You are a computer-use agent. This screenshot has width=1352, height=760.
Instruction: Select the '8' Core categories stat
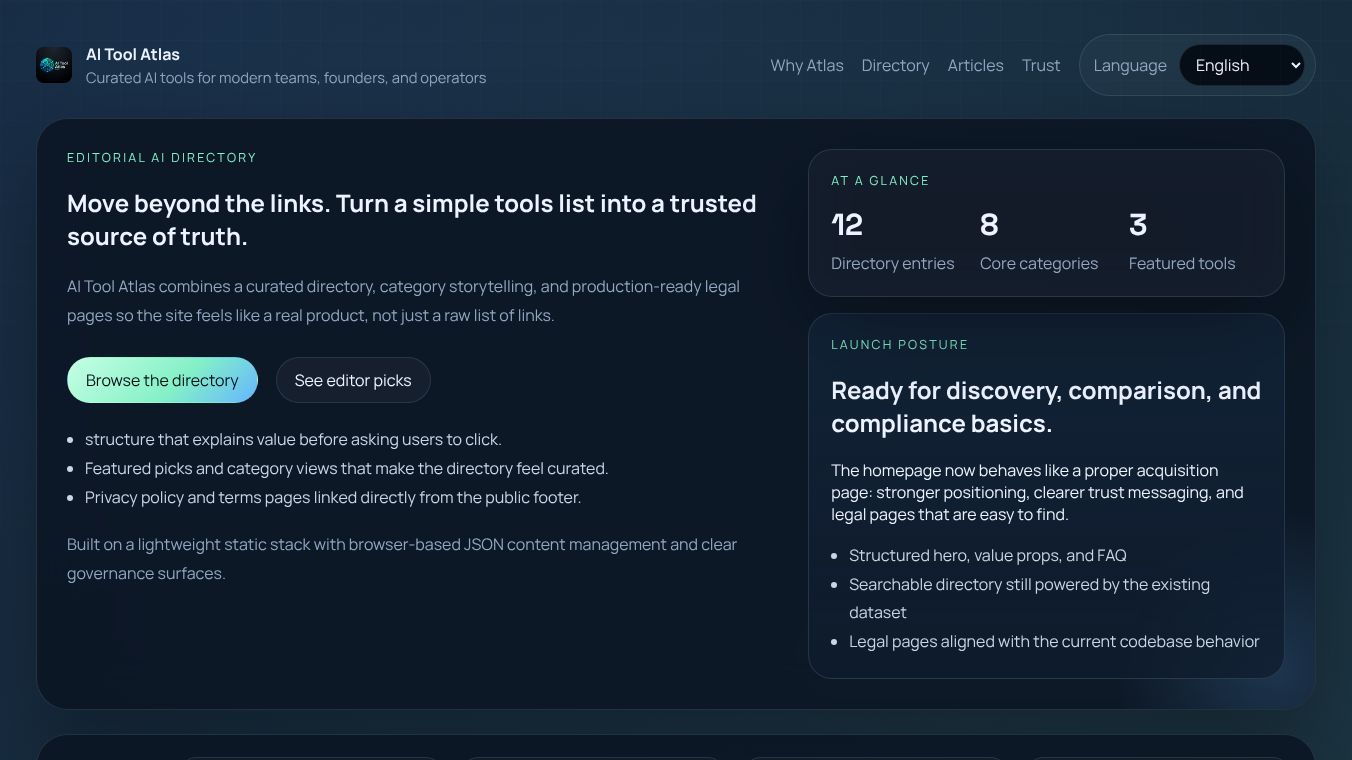tap(1039, 241)
